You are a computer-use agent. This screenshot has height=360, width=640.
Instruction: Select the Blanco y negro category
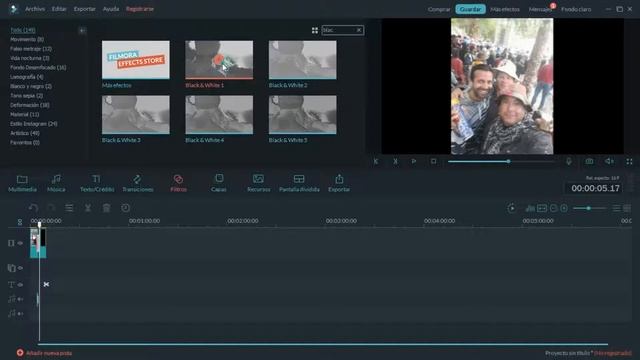coord(31,87)
